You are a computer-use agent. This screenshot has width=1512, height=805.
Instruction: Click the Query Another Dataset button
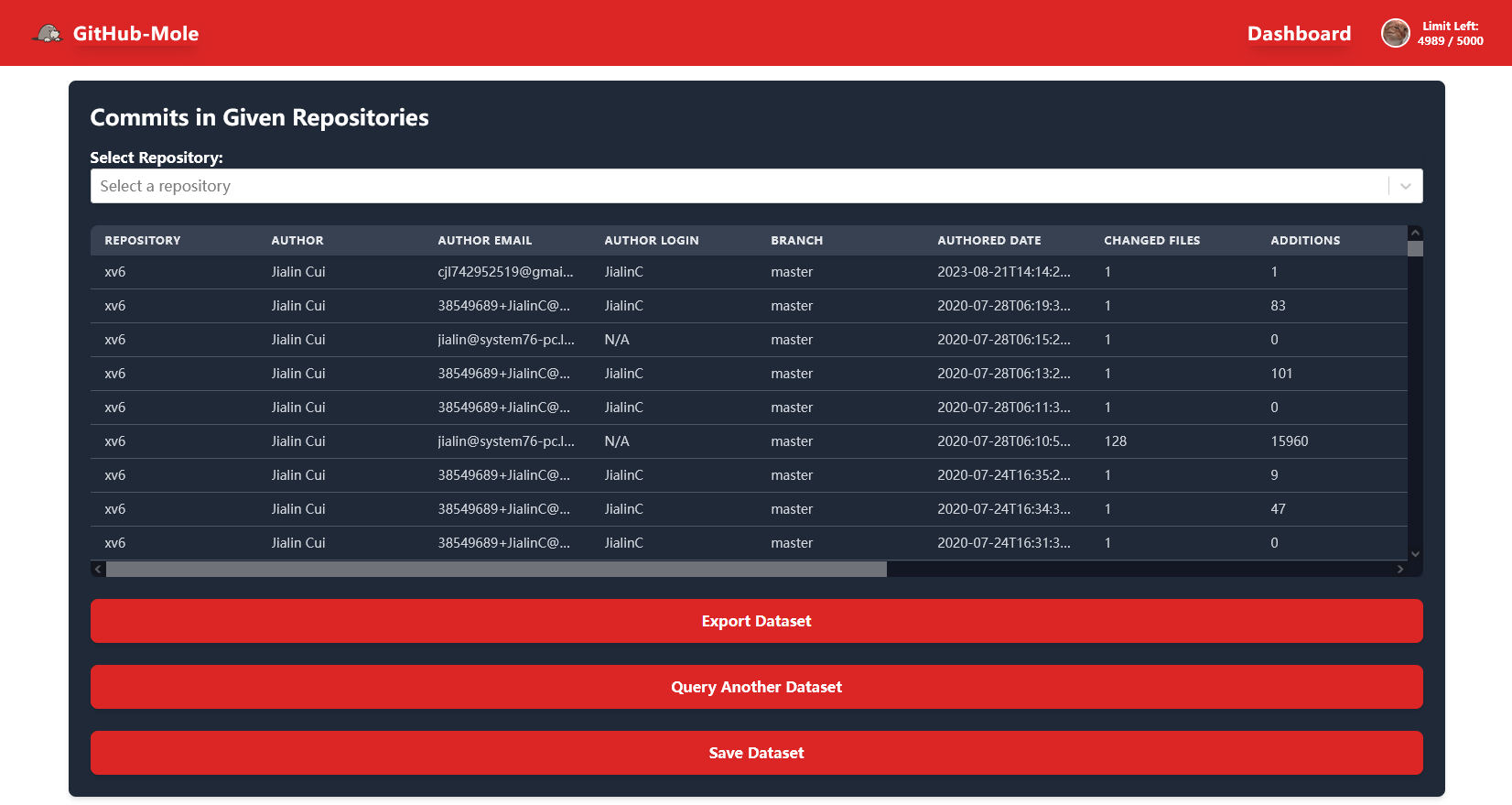click(x=756, y=687)
